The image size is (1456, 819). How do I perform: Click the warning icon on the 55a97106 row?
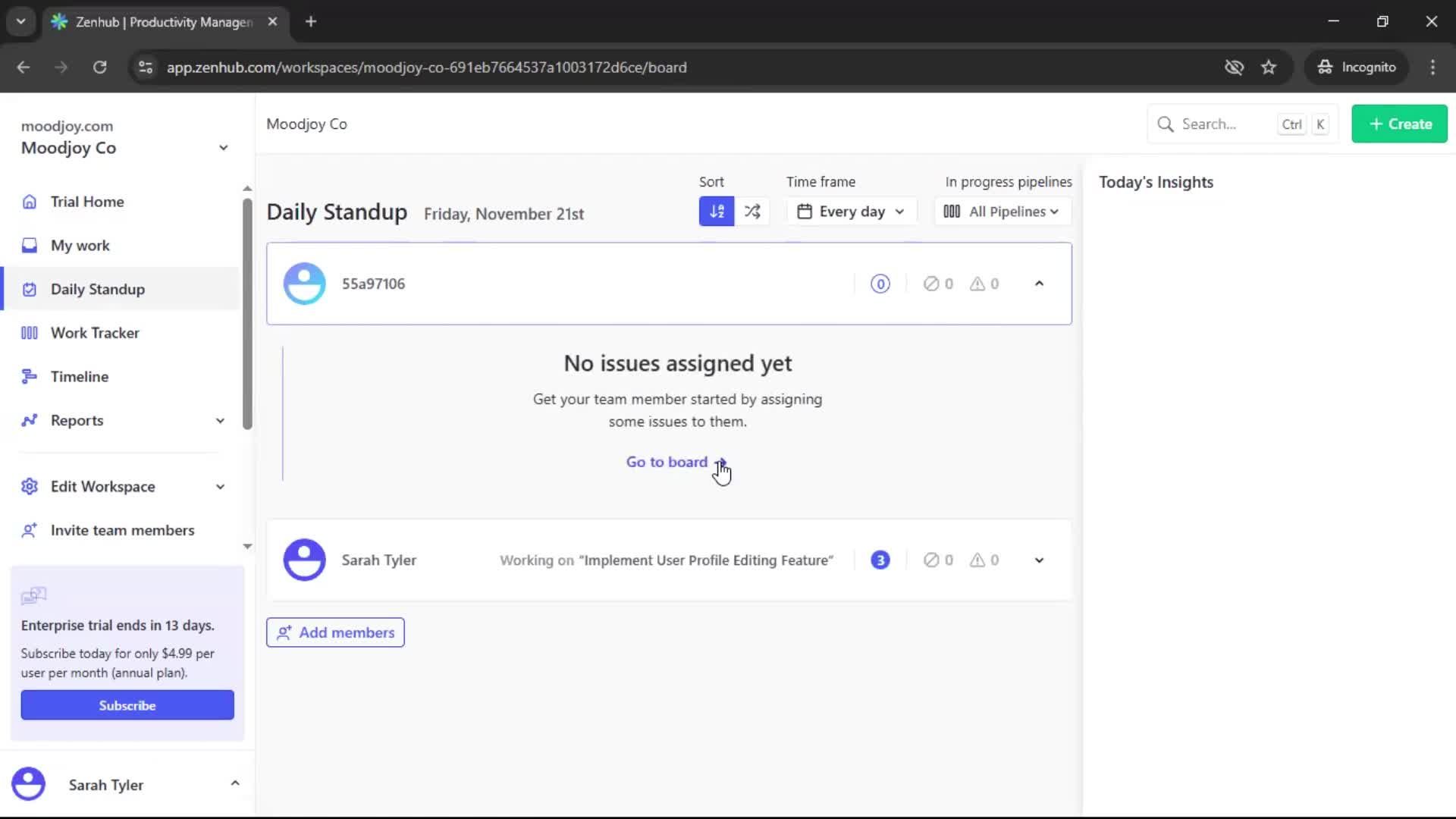tap(977, 283)
